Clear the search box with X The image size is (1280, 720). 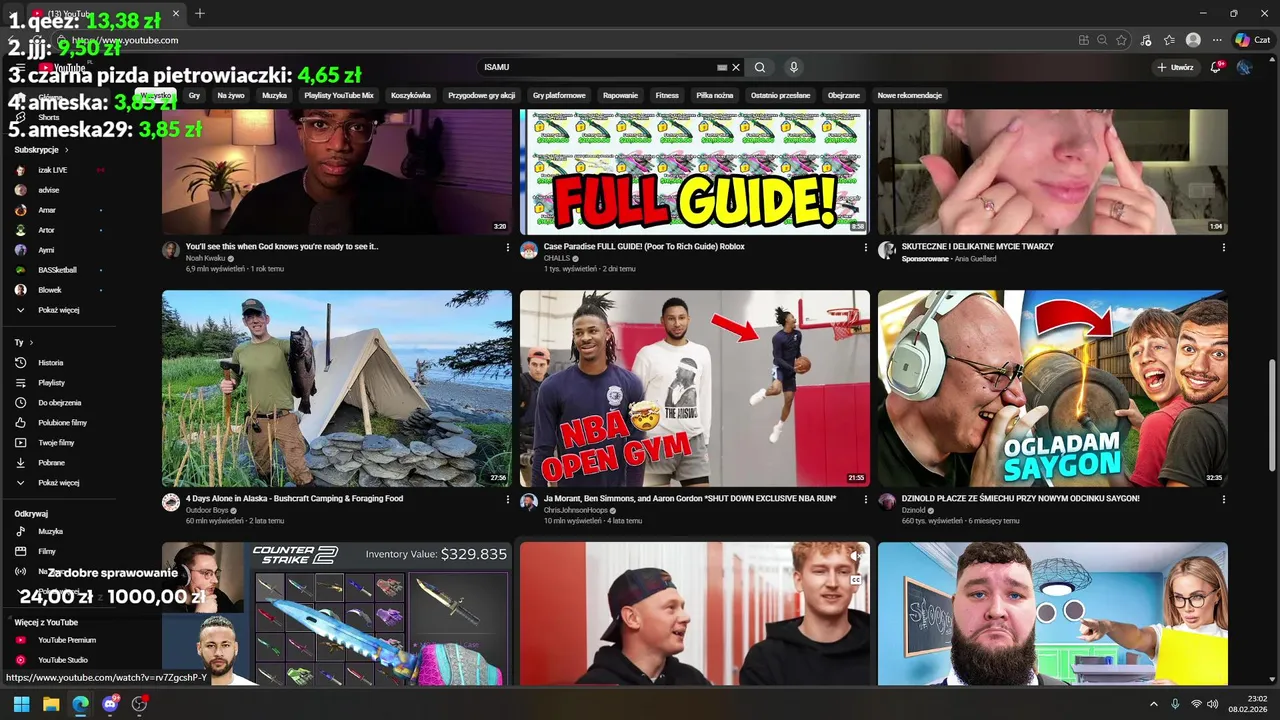pos(736,67)
